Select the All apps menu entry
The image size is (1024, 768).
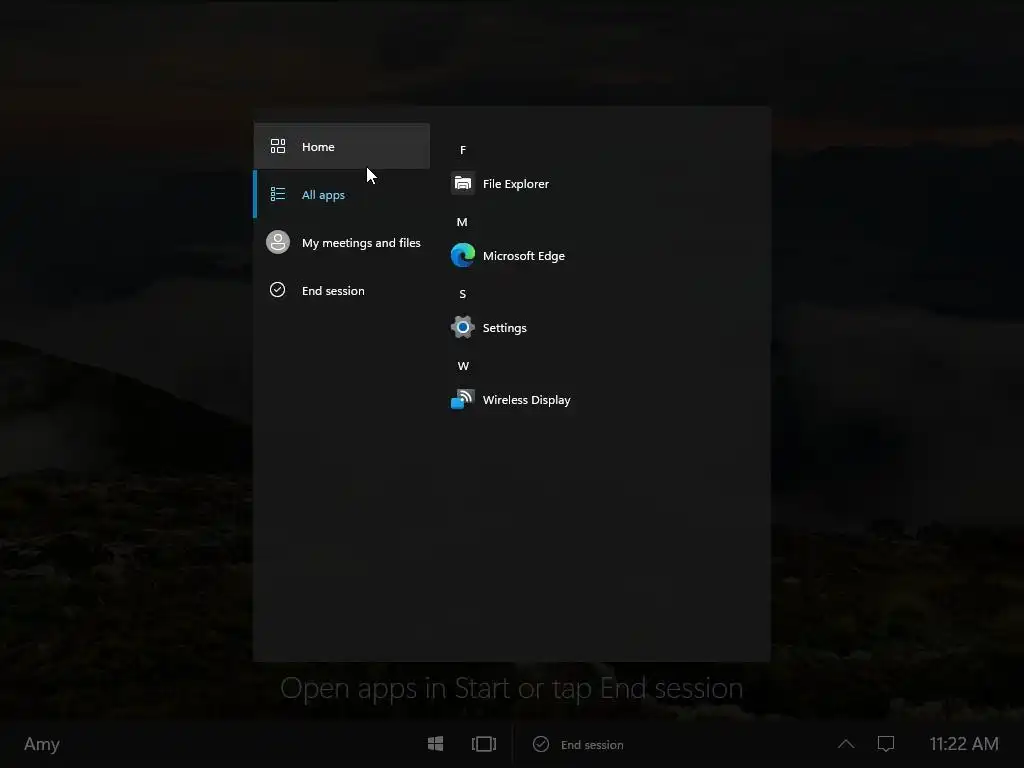342,195
